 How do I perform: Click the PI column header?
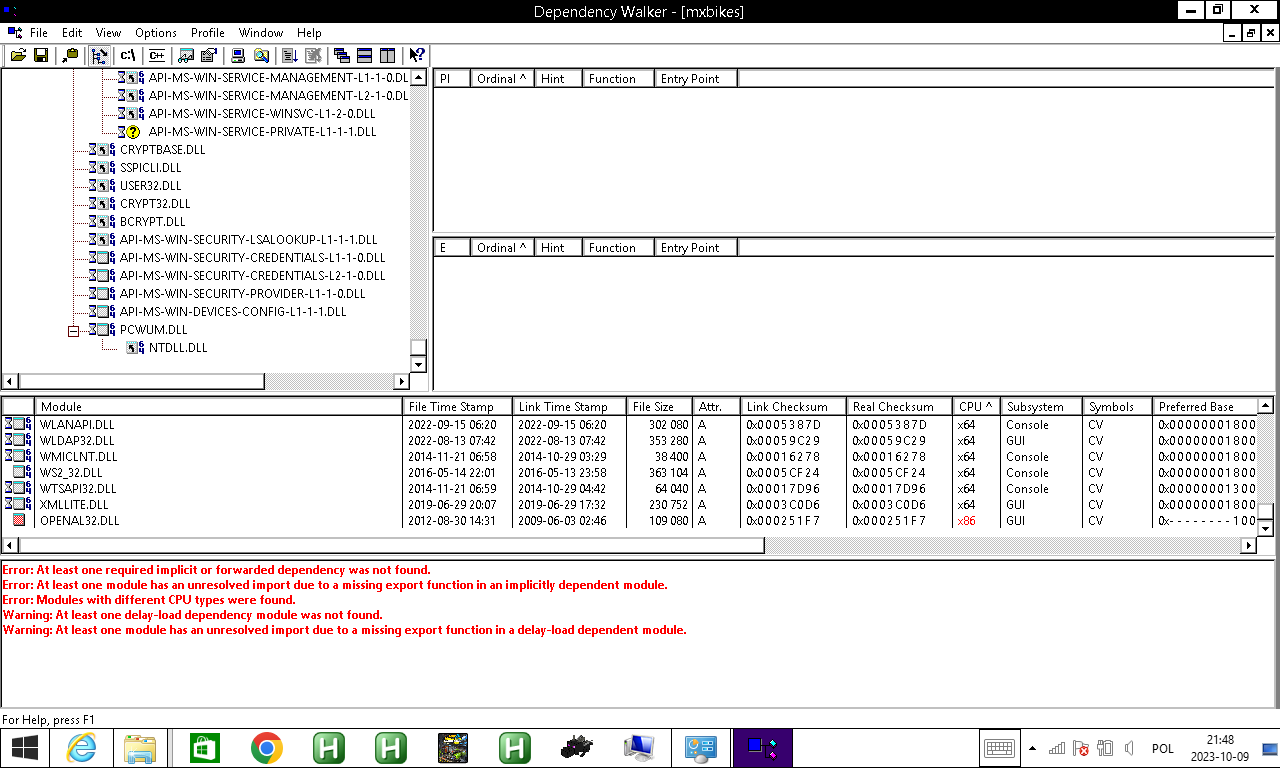click(452, 78)
